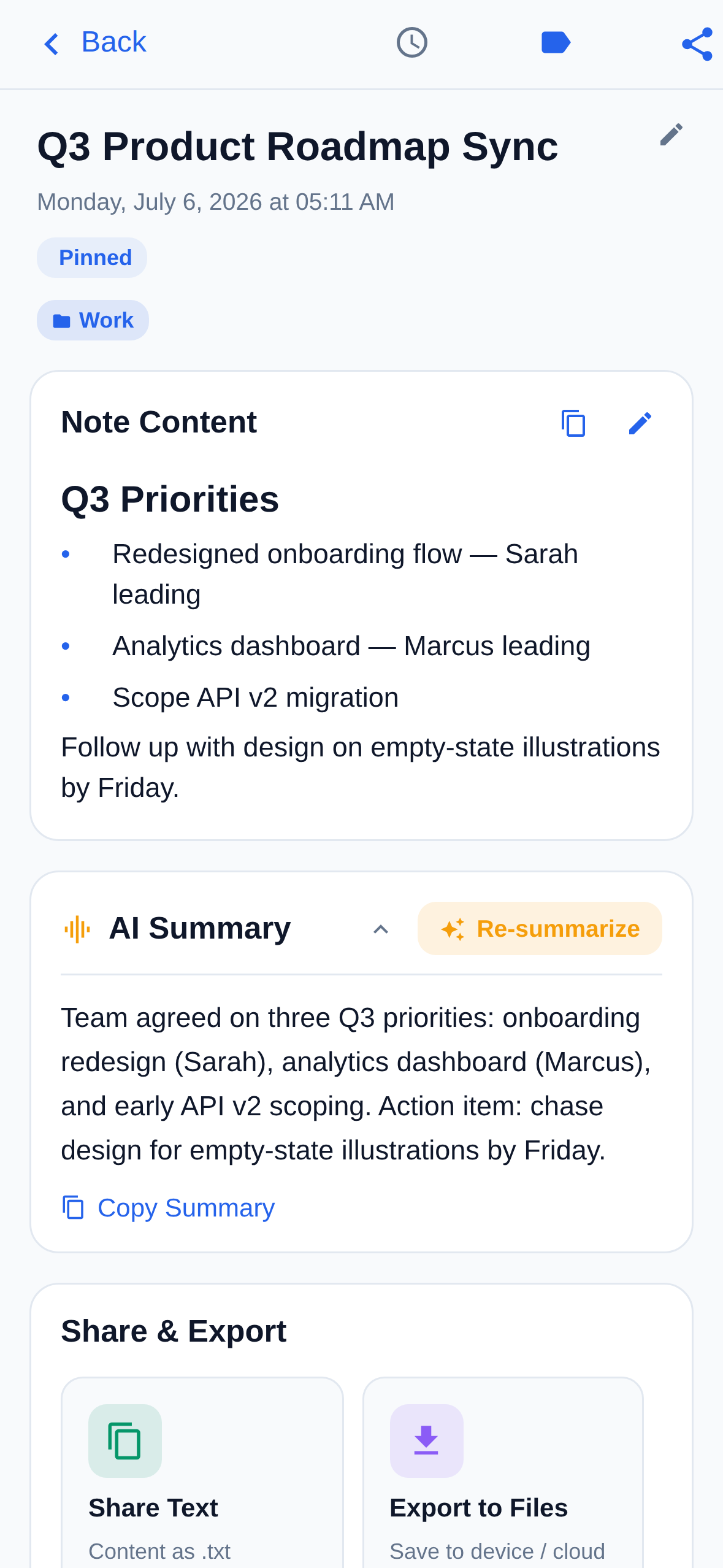This screenshot has width=723, height=1568.
Task: Open the clock history icon
Action: [412, 43]
